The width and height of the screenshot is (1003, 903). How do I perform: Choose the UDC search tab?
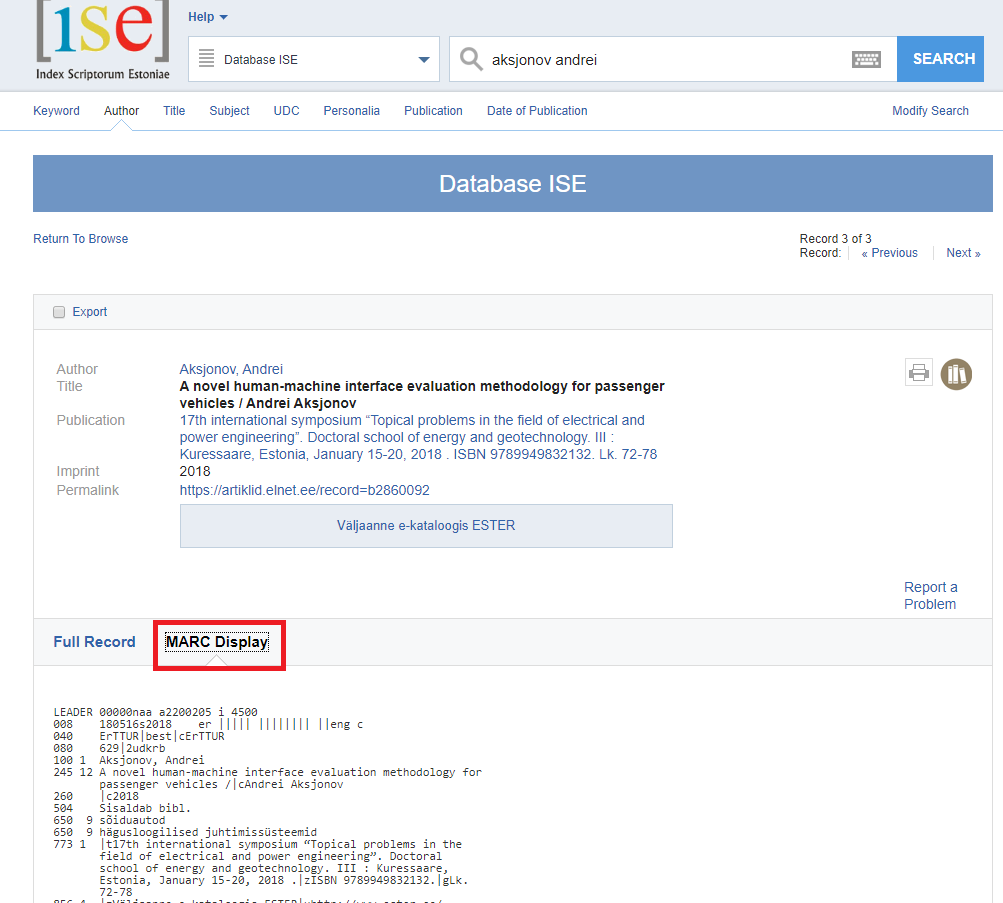pos(287,111)
